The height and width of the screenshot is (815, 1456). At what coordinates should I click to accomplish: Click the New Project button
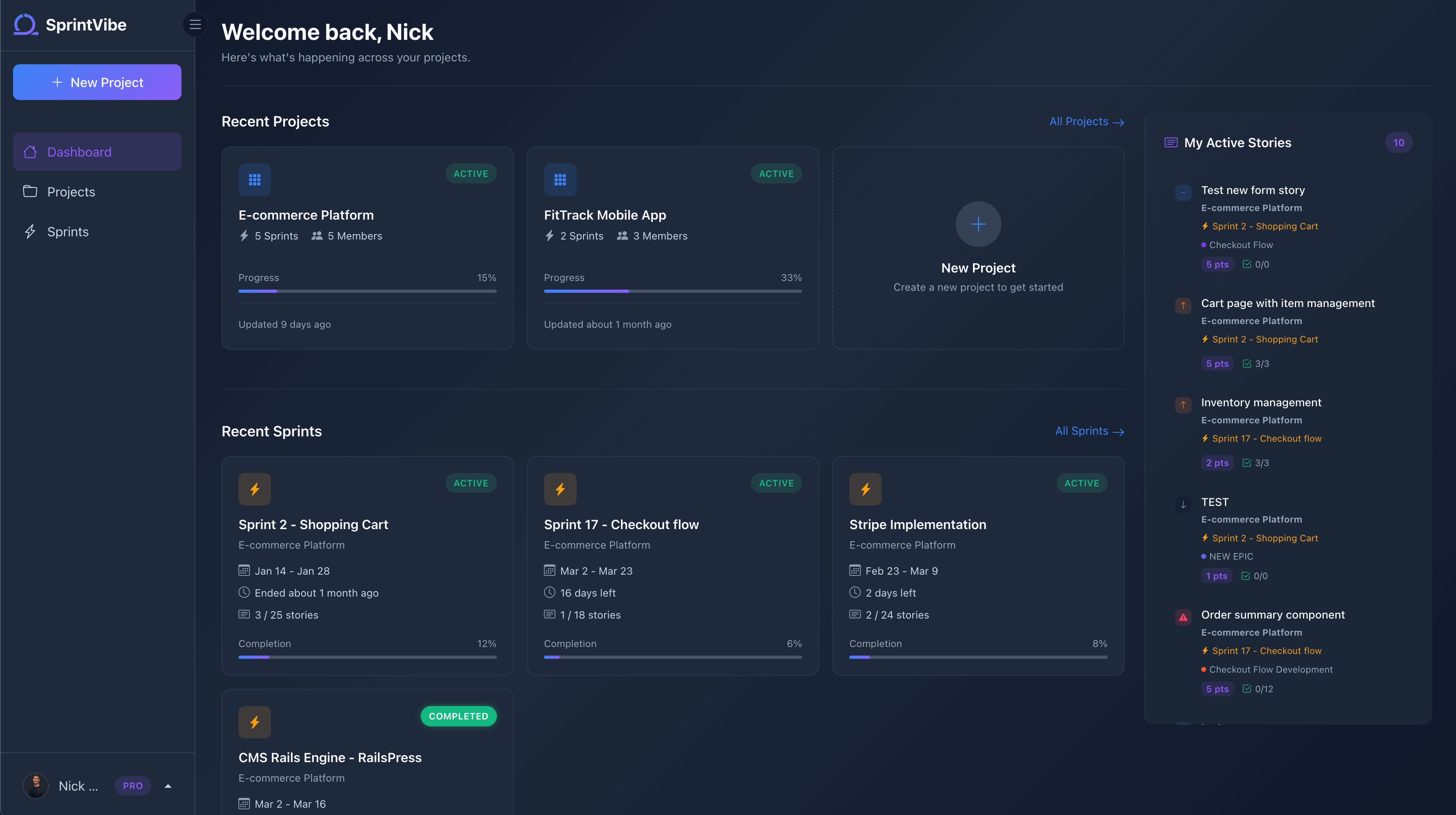pos(97,82)
